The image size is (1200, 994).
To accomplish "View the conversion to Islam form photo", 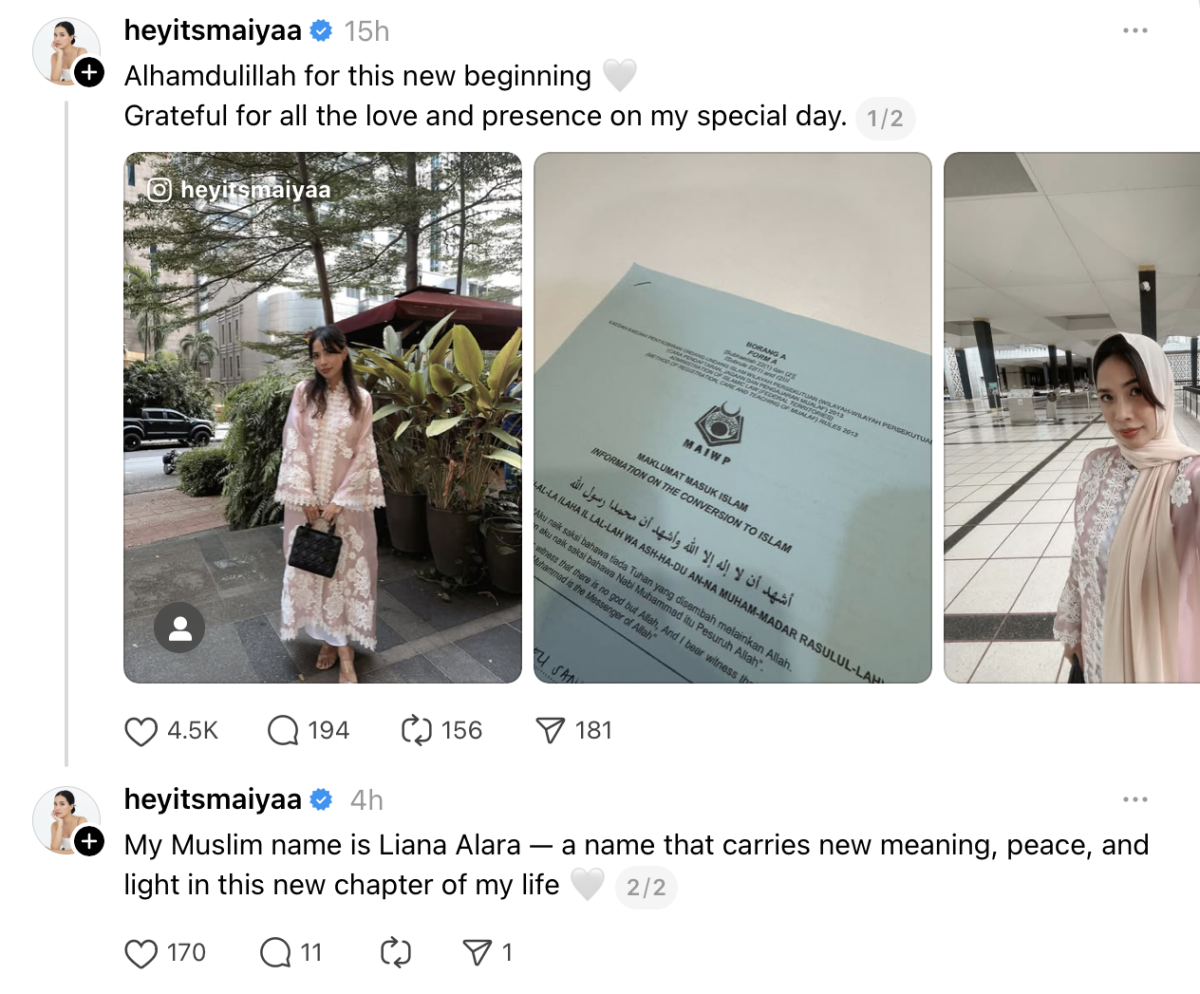I will point(732,417).
